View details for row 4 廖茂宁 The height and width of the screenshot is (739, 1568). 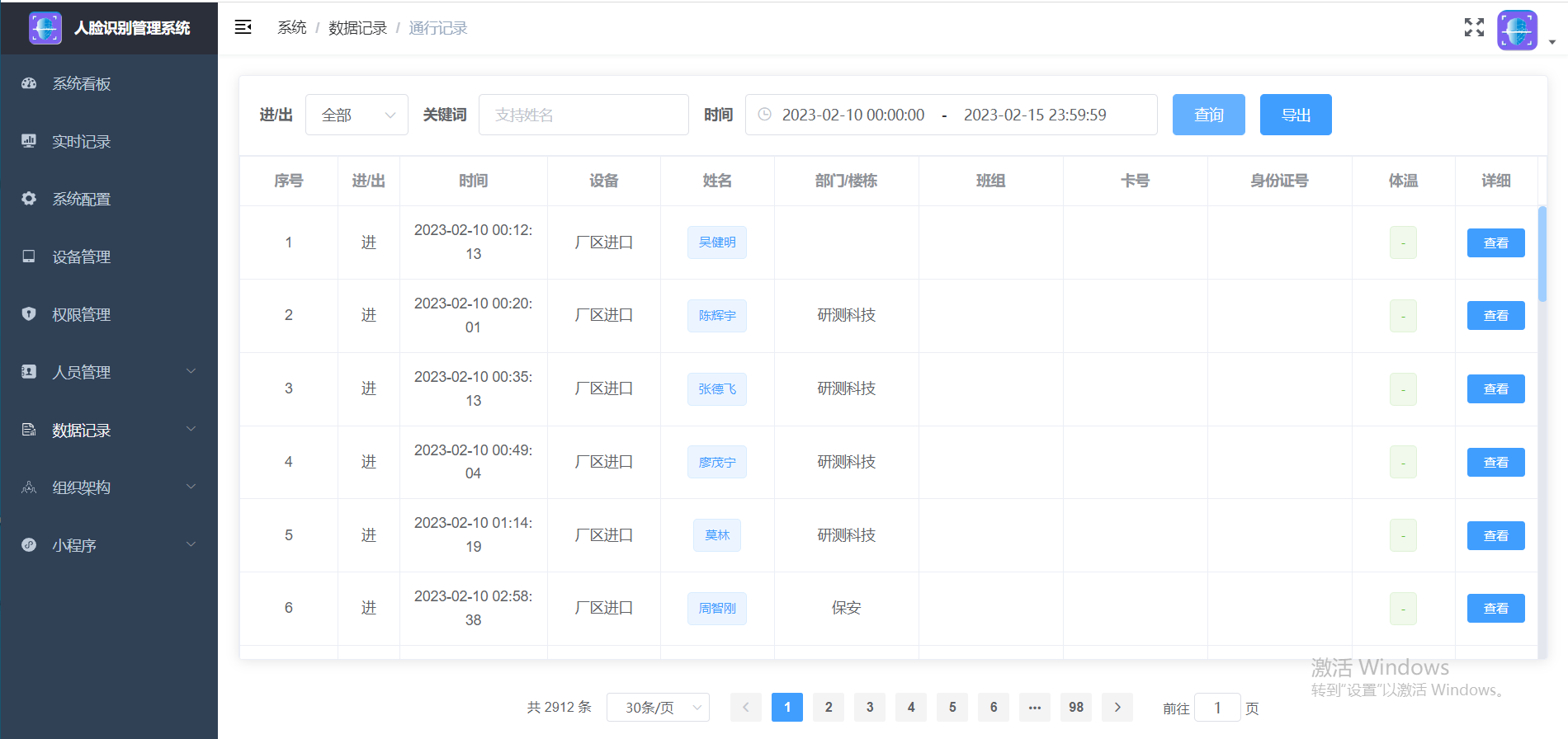pyautogui.click(x=1495, y=462)
